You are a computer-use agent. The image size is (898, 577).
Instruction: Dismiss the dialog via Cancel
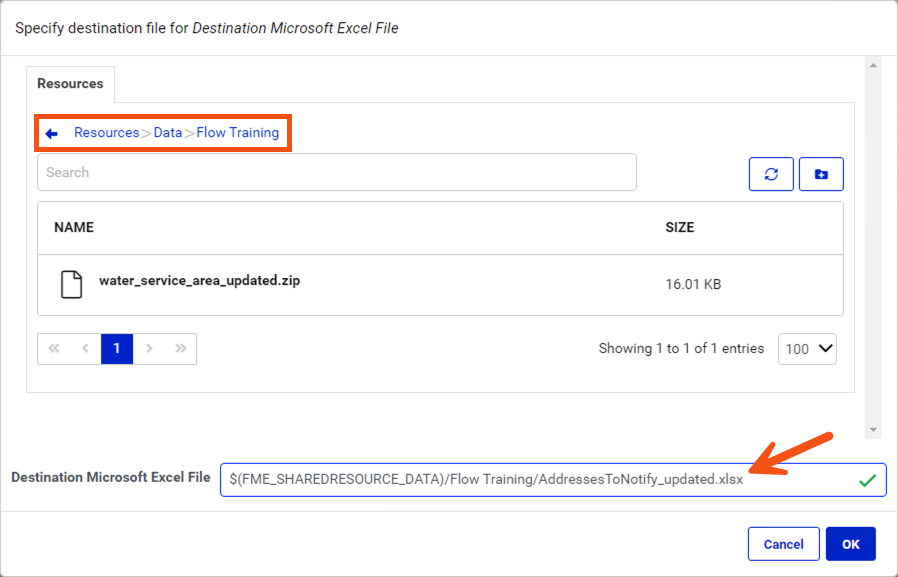pos(784,543)
